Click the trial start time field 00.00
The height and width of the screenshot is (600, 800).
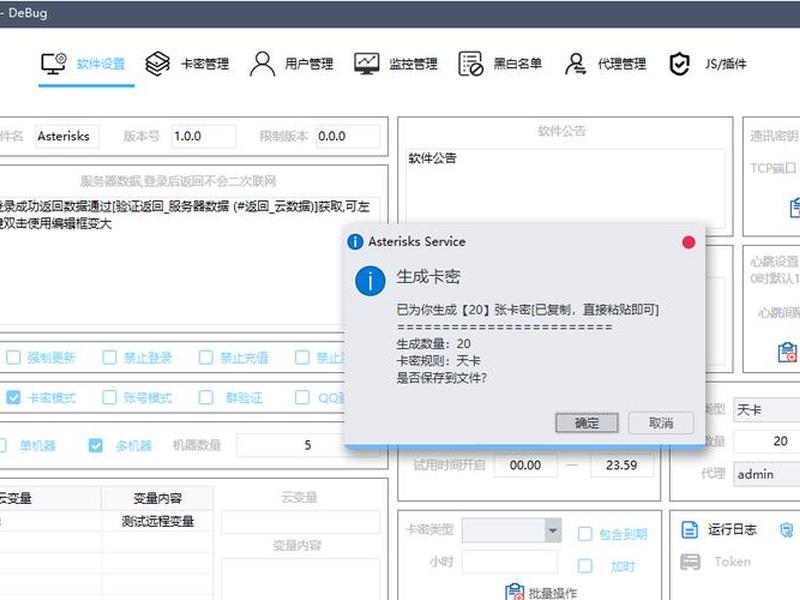pyautogui.click(x=525, y=465)
